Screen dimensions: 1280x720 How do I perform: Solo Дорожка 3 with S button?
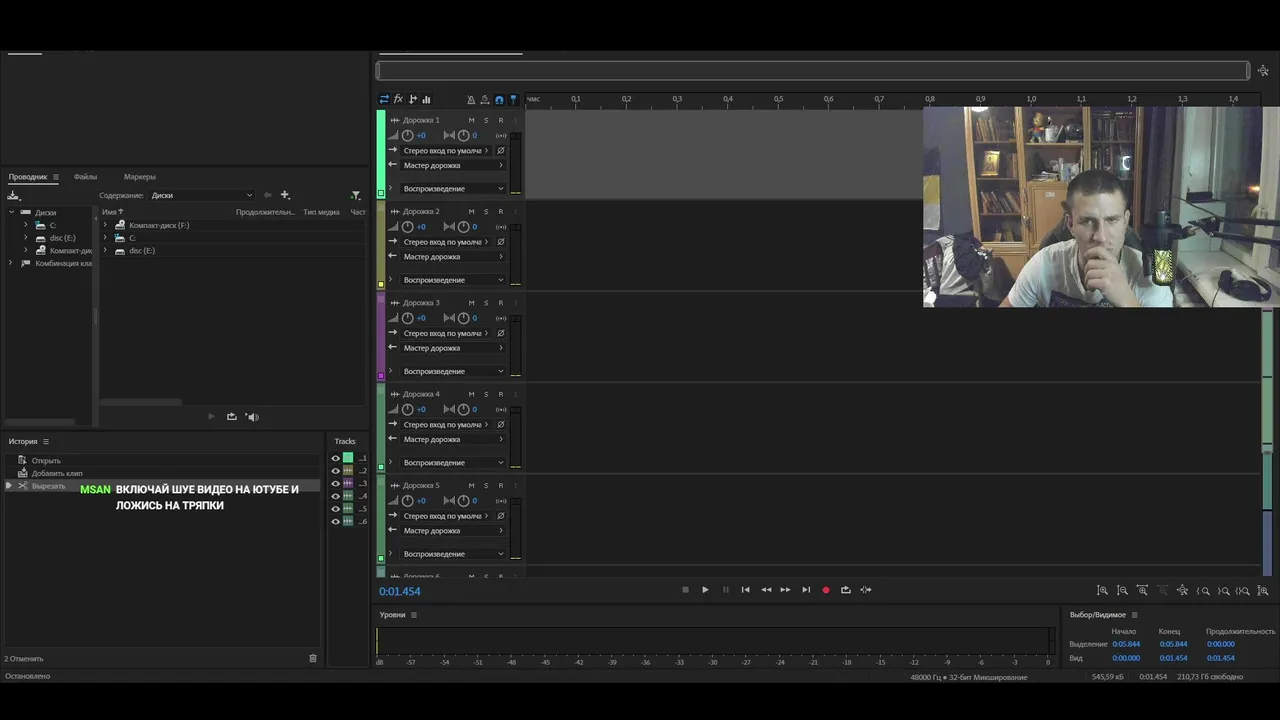click(x=486, y=302)
